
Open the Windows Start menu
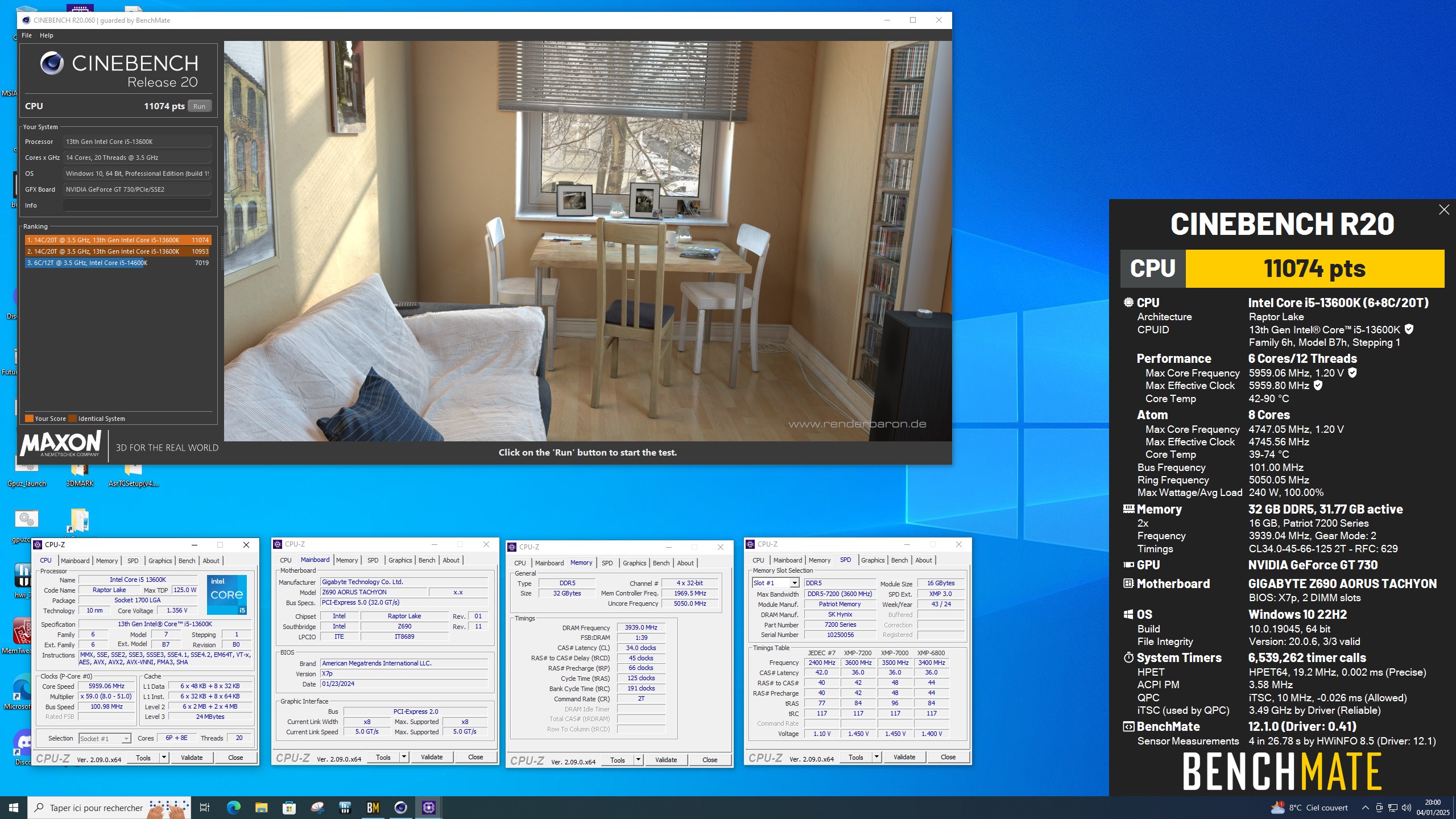tap(14, 808)
